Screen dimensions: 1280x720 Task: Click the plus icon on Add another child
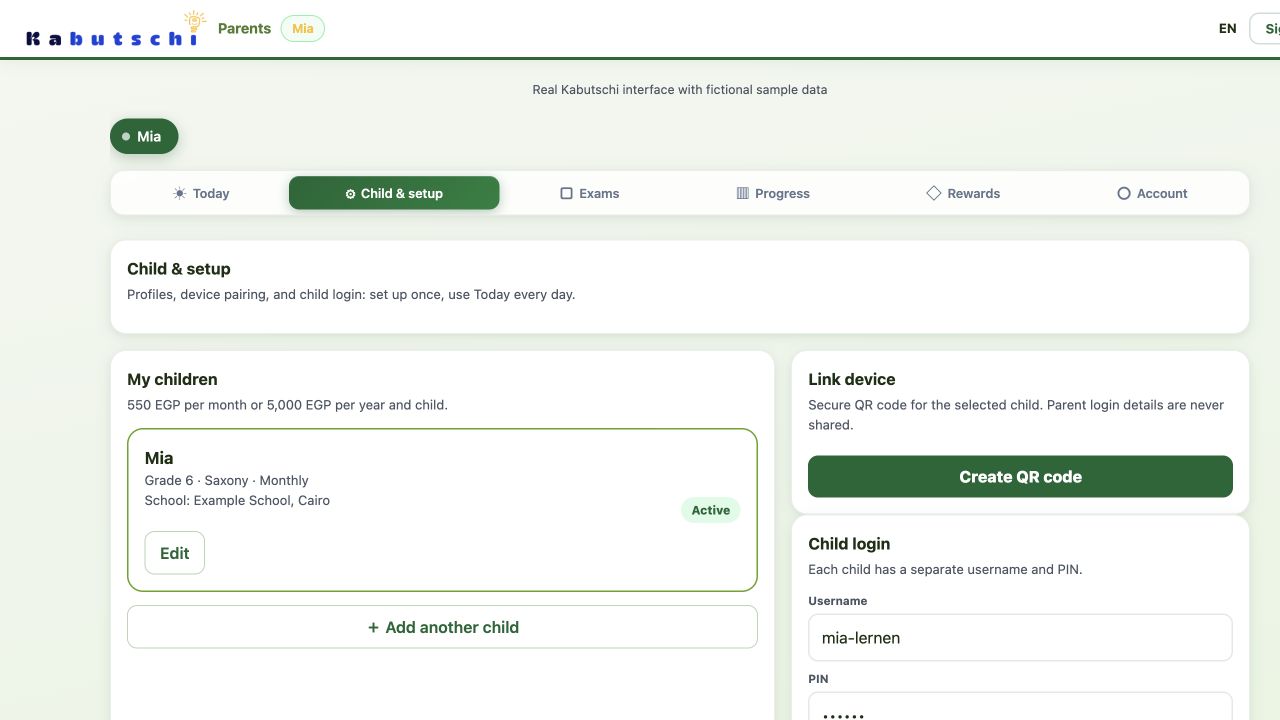[373, 627]
